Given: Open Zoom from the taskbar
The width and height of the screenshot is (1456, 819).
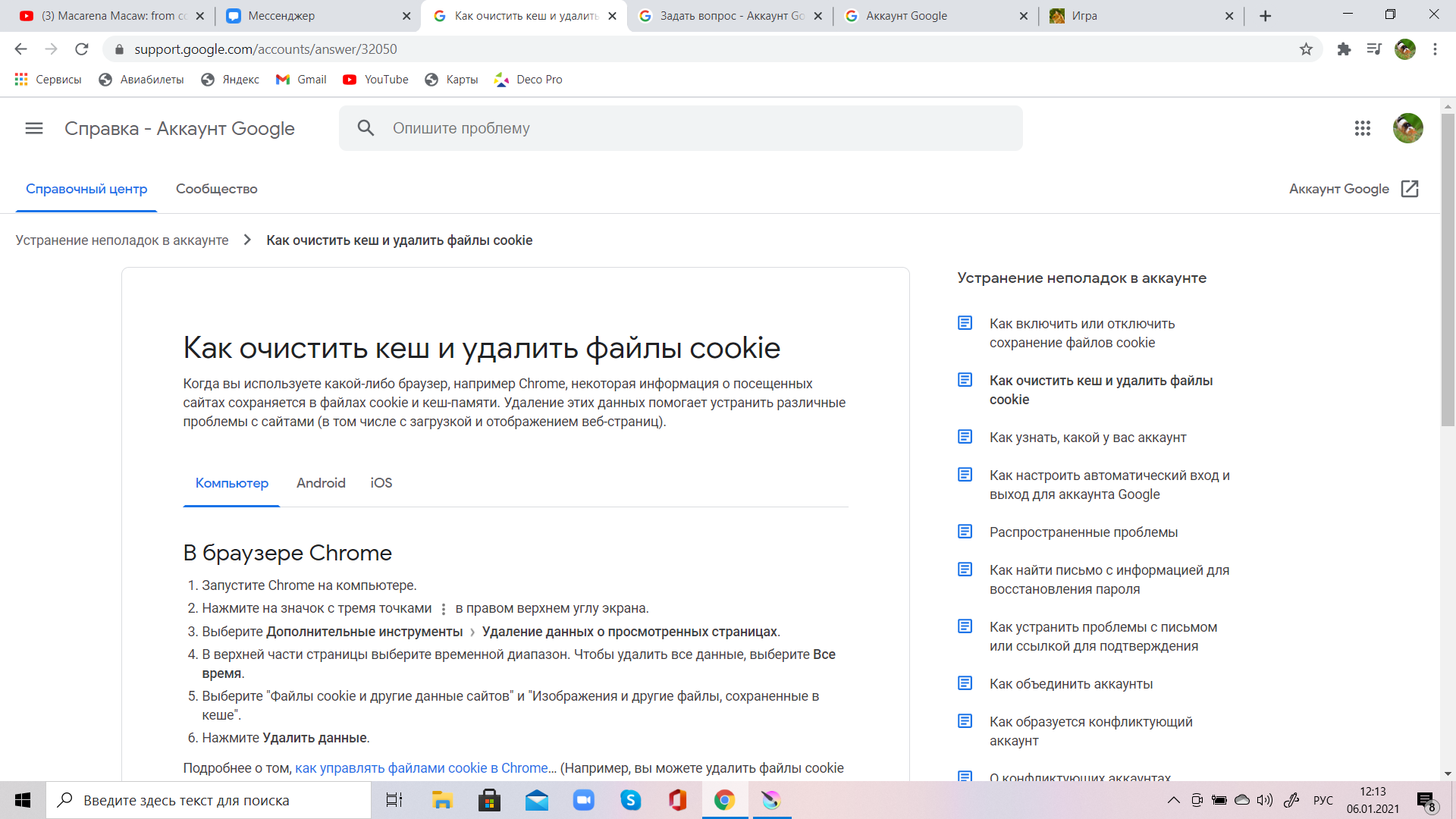Looking at the screenshot, I should coord(584,800).
